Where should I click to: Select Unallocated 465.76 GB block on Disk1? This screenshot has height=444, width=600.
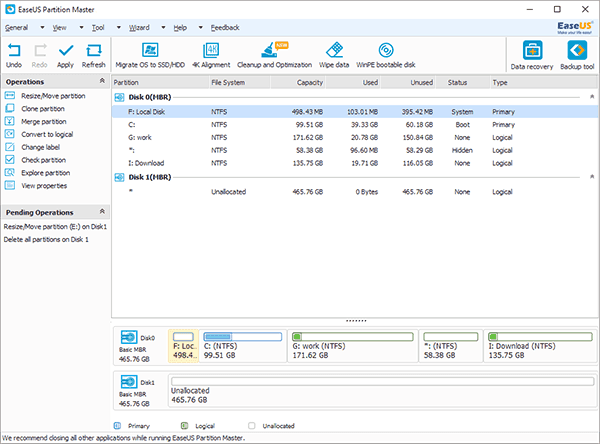(x=382, y=390)
